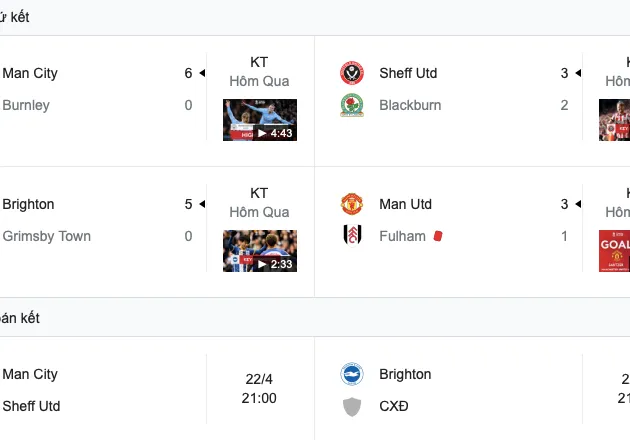Image resolution: width=630 pixels, height=440 pixels.
Task: Open the Sheff Utd vs Blackburn highlights thumbnail
Action: click(614, 120)
